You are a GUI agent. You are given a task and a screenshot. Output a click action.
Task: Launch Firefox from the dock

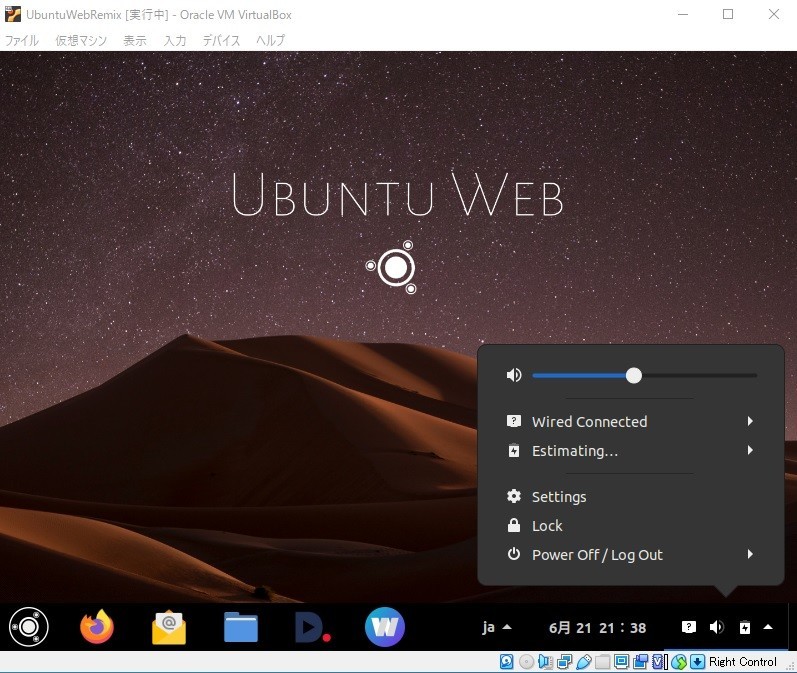pos(97,627)
